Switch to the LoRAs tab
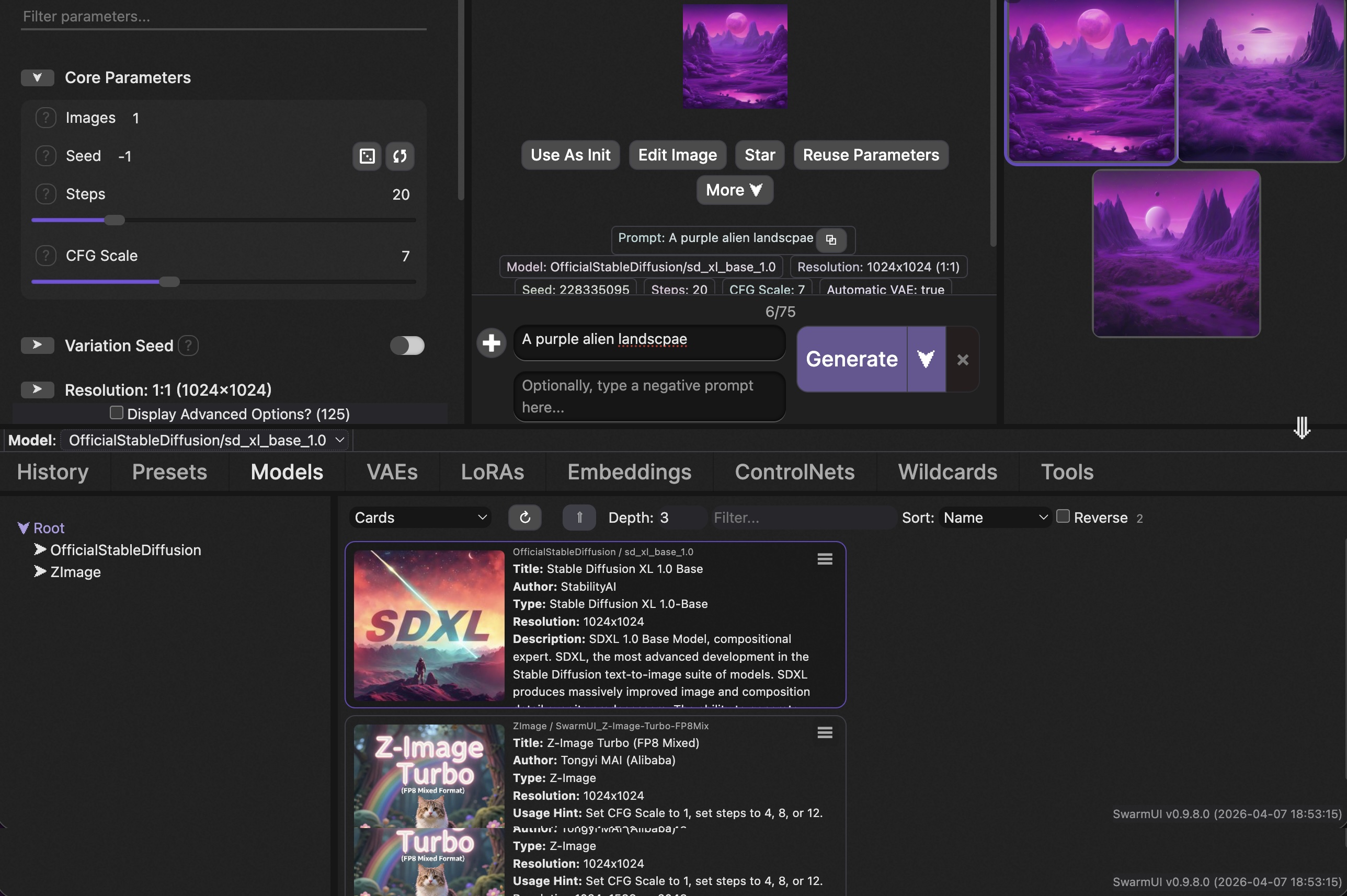This screenshot has width=1347, height=896. [x=492, y=472]
